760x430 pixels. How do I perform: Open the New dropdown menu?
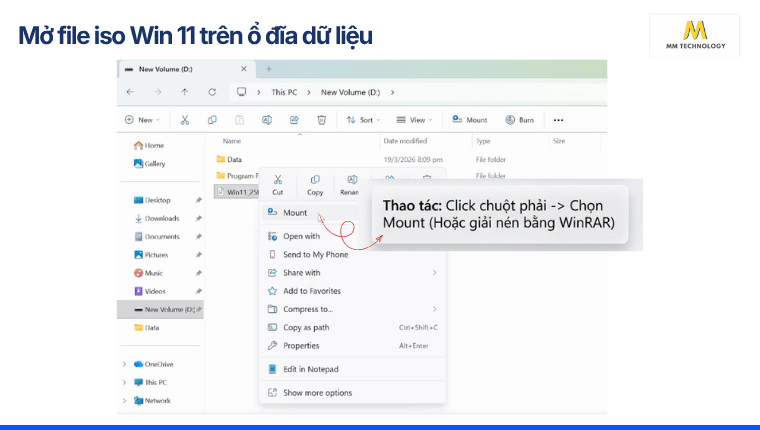tap(142, 120)
